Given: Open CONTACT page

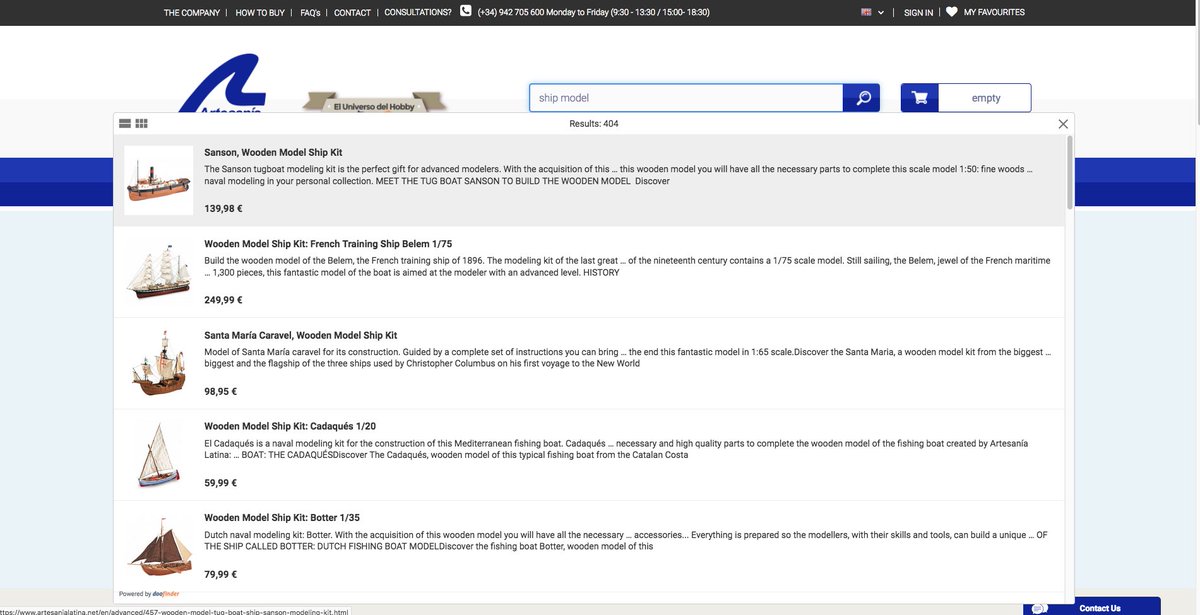Looking at the screenshot, I should pyautogui.click(x=352, y=13).
